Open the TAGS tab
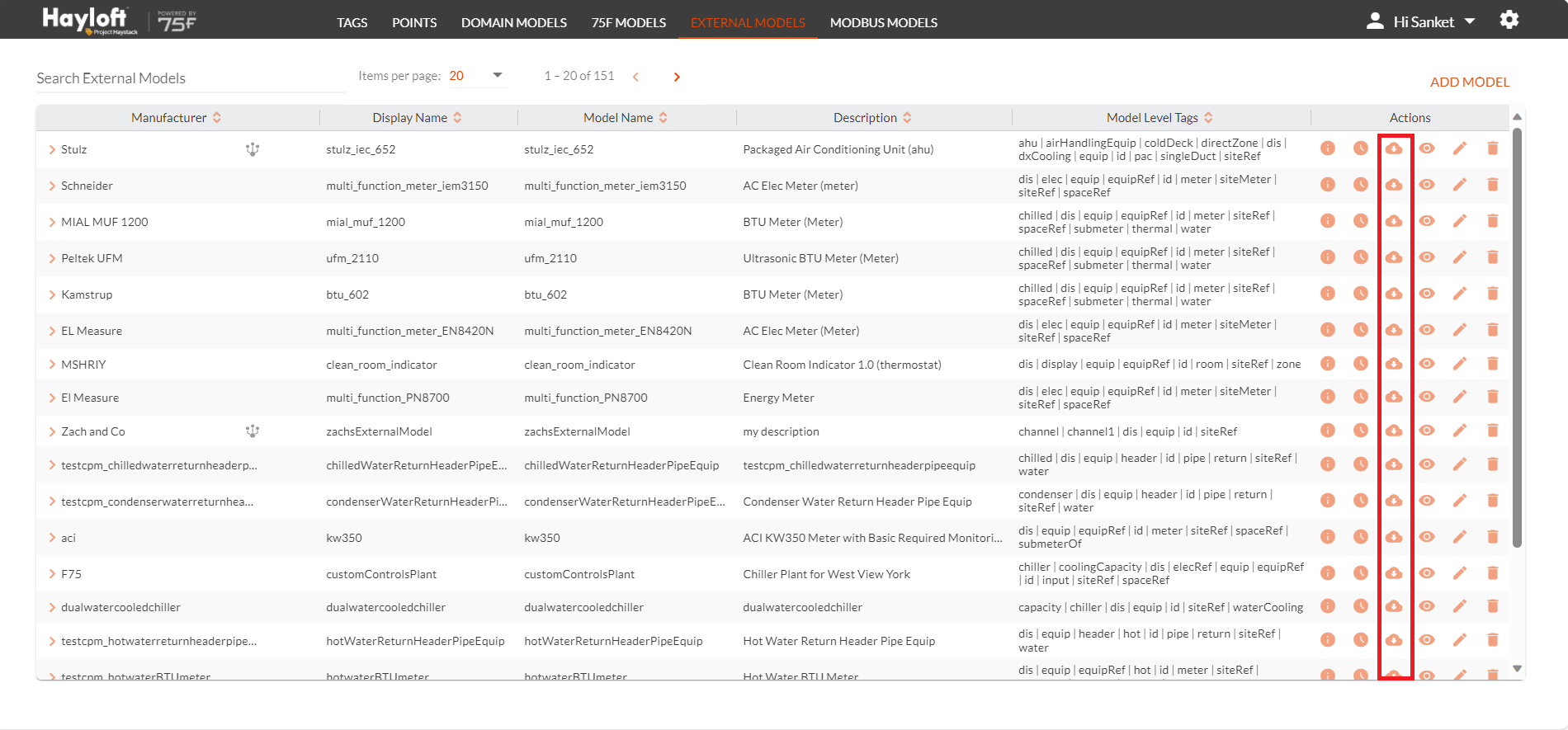 (352, 23)
